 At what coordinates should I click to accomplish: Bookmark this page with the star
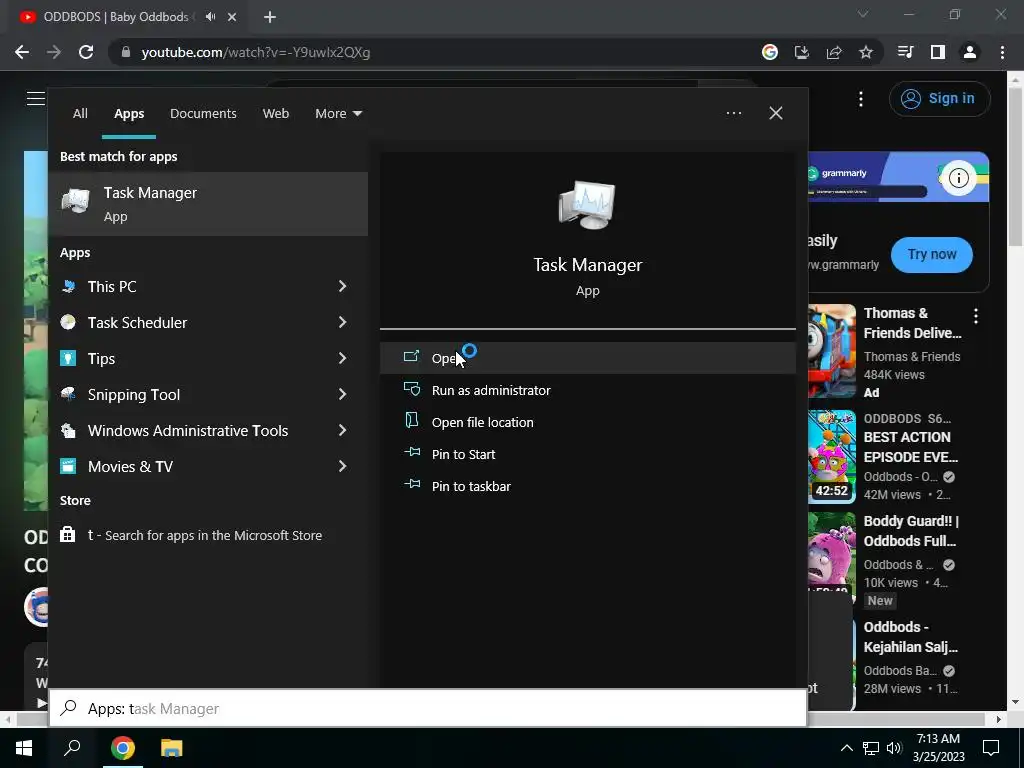[866, 52]
